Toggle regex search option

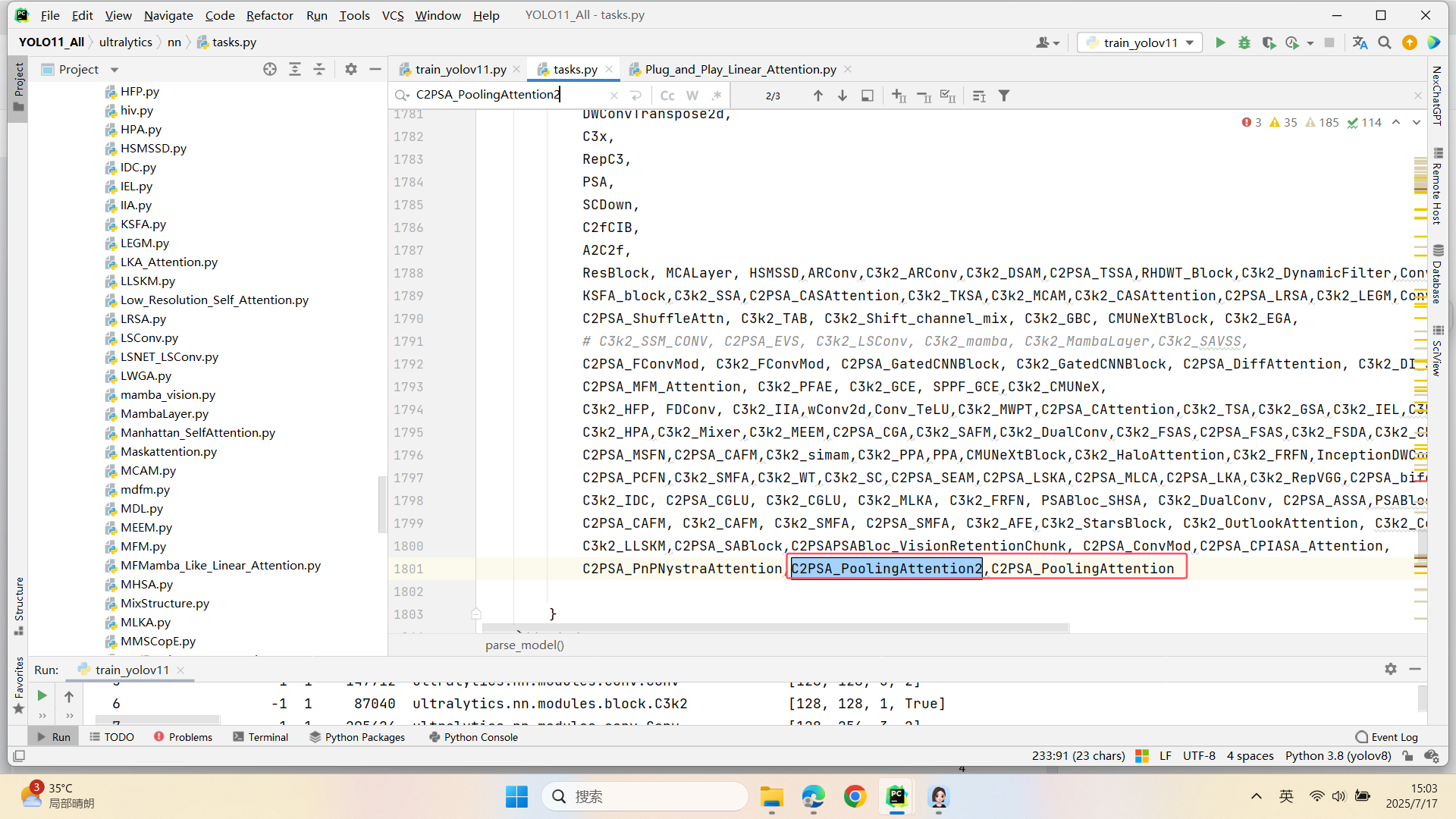(717, 96)
